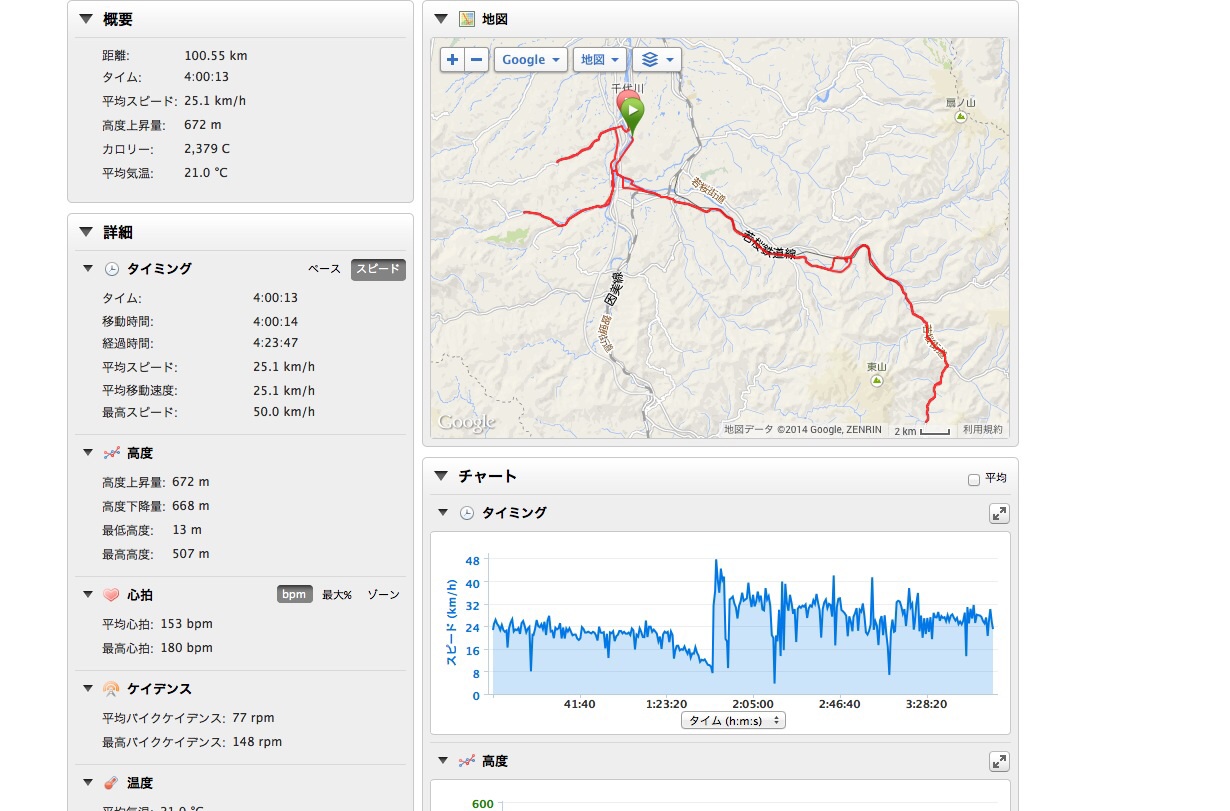Show heart rate in bpm
Image resolution: width=1230 pixels, height=811 pixels.
[x=294, y=595]
